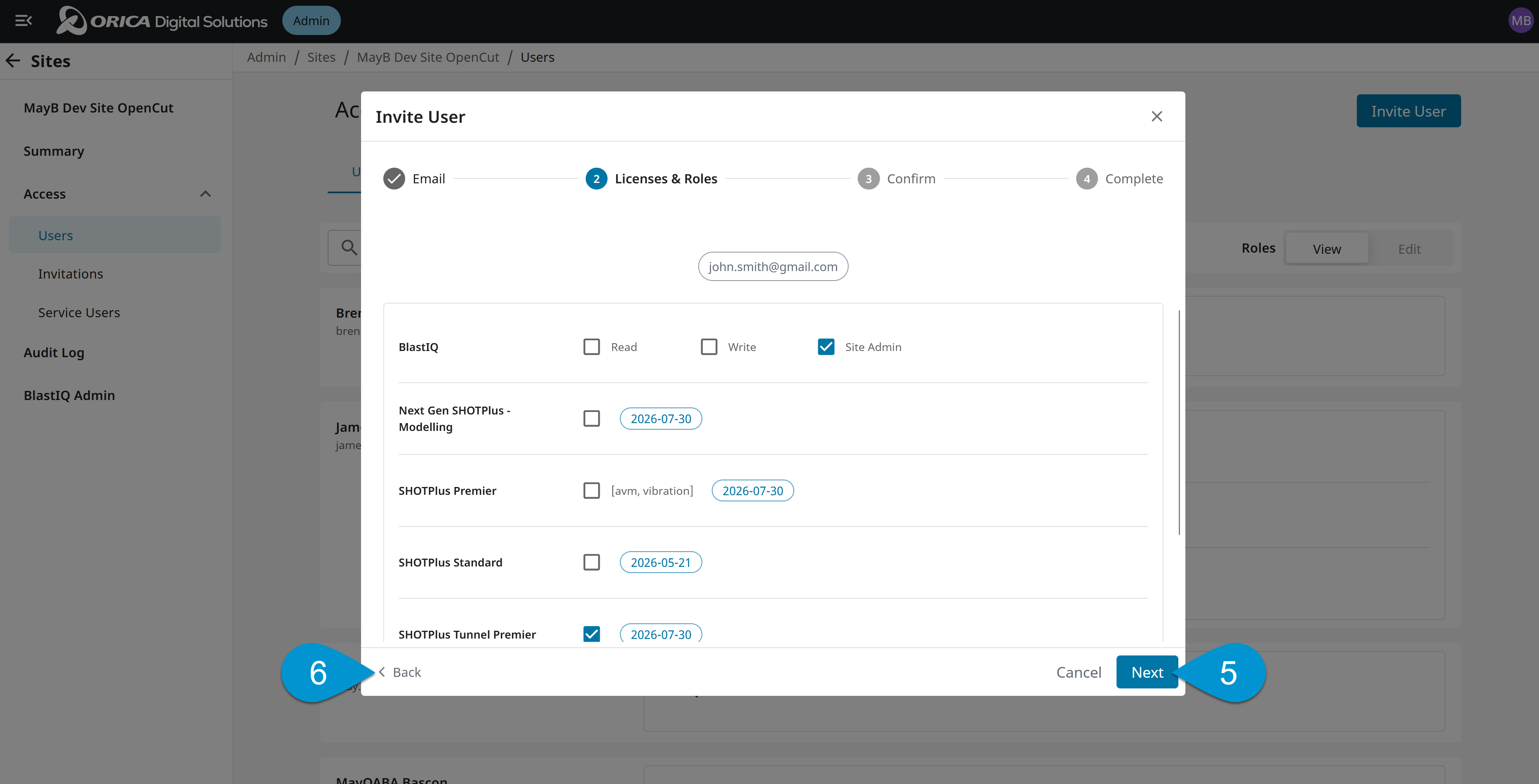Image resolution: width=1539 pixels, height=784 pixels.
Task: Click the Next Gen SHOTPlus - Modelling label
Action: tap(454, 419)
